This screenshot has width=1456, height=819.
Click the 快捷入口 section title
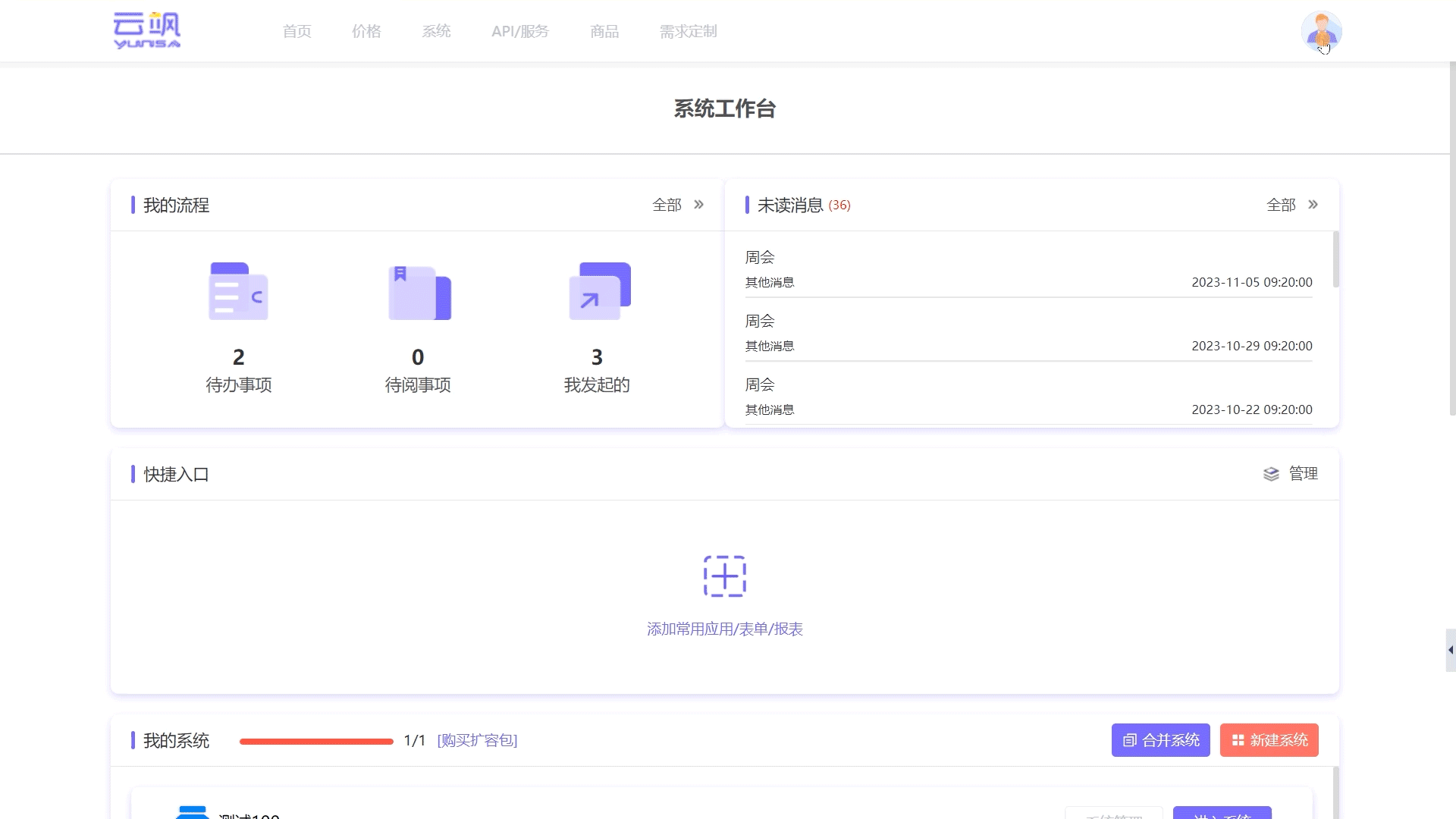click(176, 475)
